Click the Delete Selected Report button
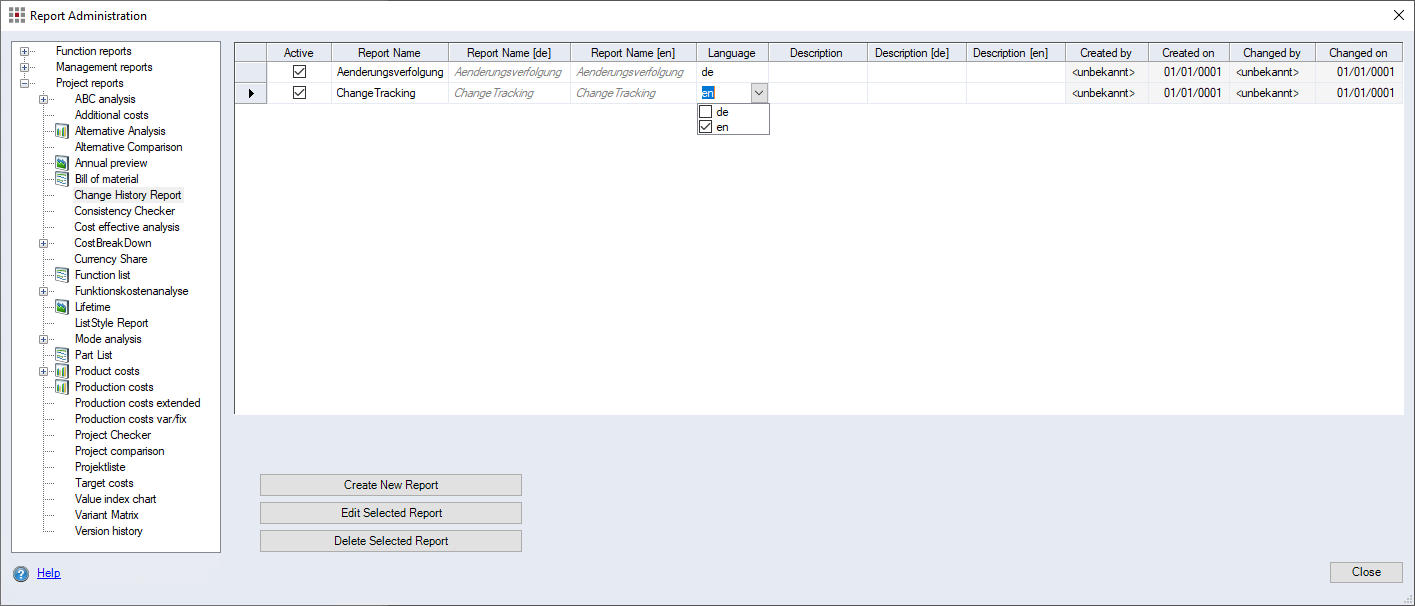 point(391,541)
